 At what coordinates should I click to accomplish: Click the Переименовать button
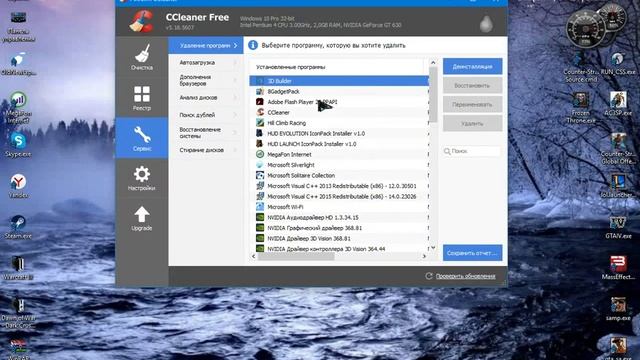coord(472,104)
